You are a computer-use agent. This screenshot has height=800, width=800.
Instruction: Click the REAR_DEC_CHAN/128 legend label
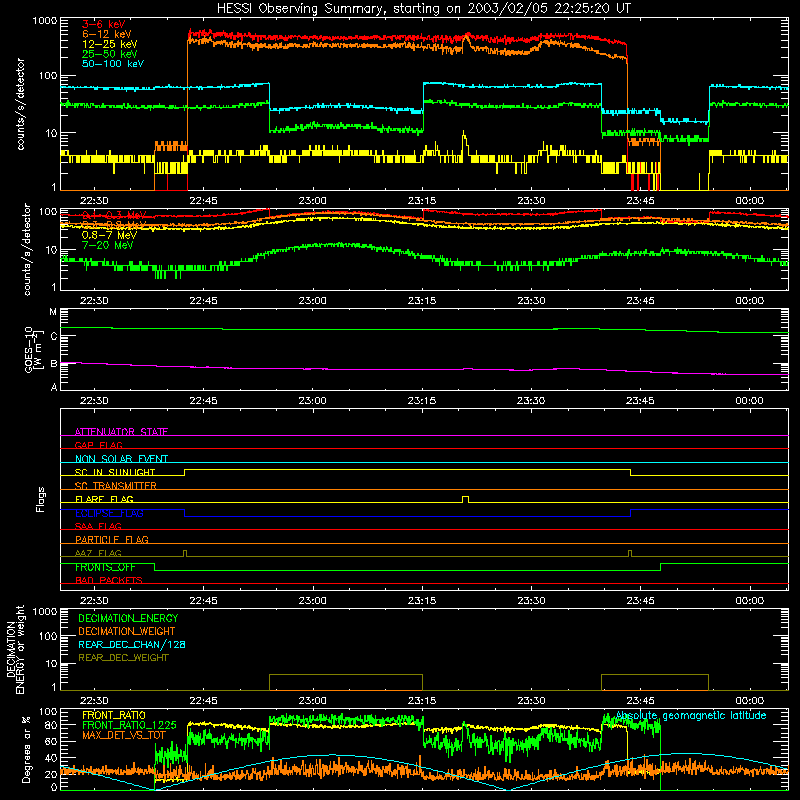(132, 644)
